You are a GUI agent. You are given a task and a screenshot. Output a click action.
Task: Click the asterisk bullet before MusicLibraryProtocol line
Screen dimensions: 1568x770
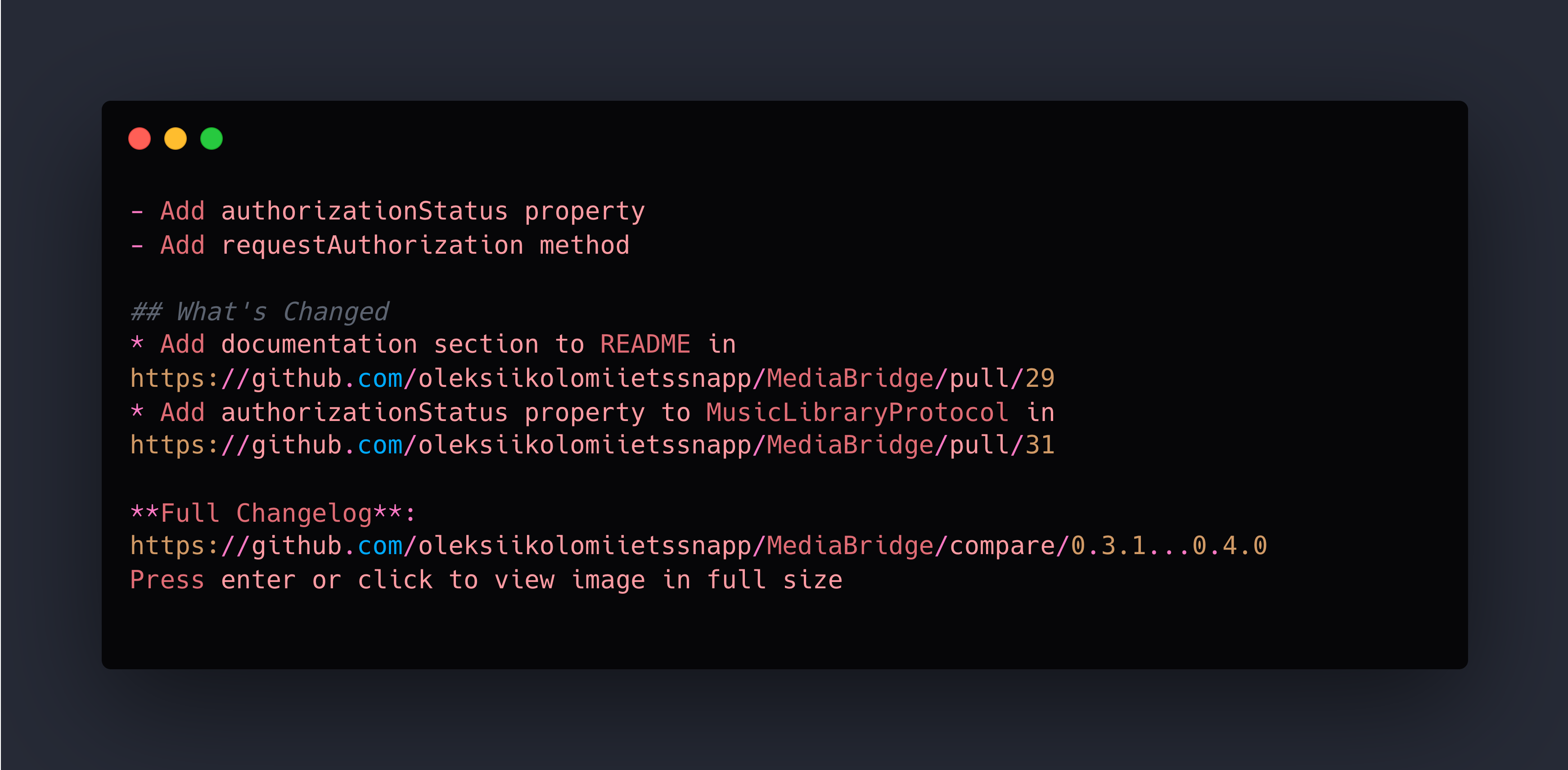tap(137, 412)
